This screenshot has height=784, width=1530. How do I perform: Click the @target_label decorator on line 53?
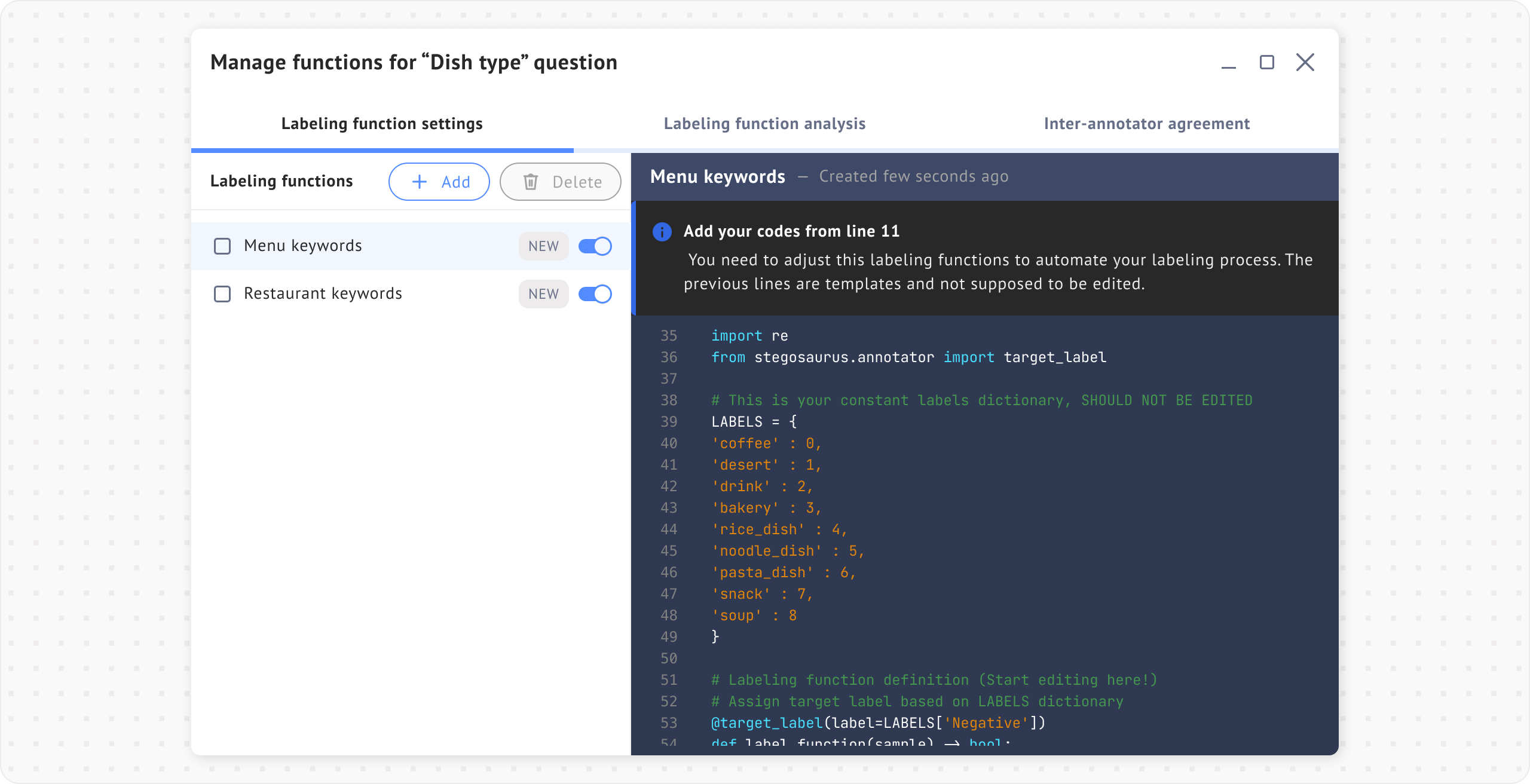pyautogui.click(x=767, y=723)
